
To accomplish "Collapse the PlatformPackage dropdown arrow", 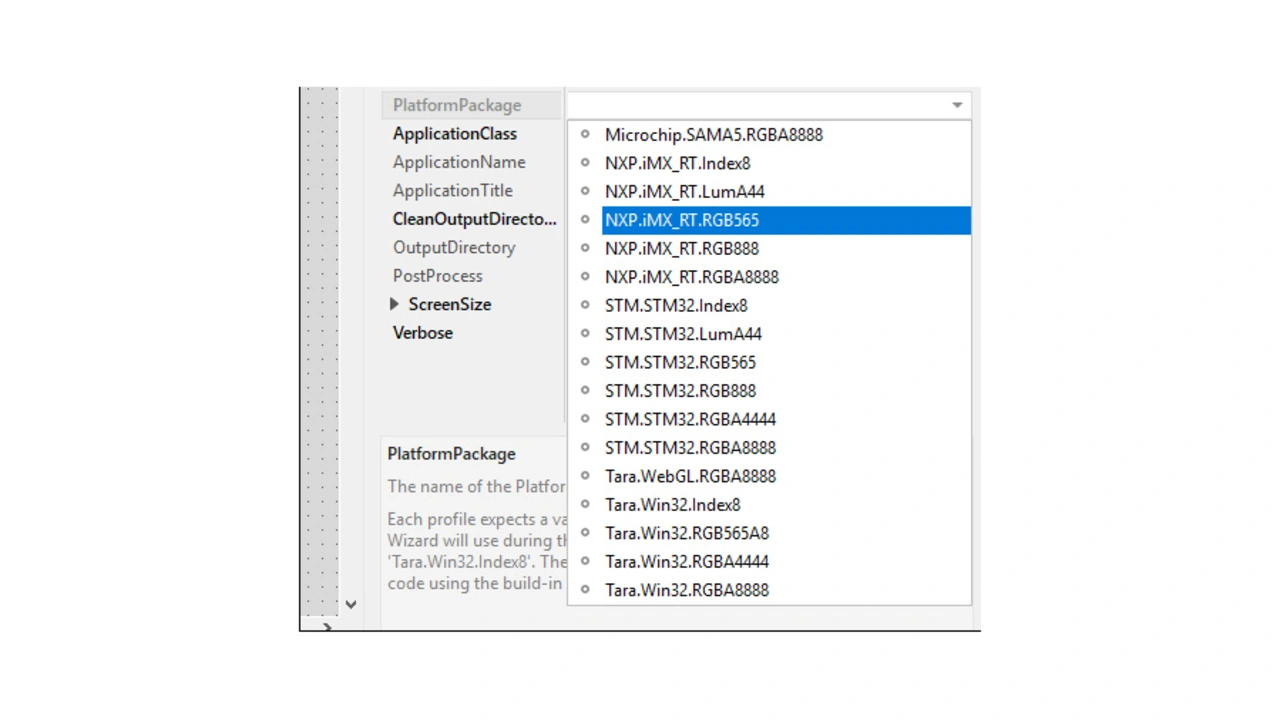I will point(957,105).
